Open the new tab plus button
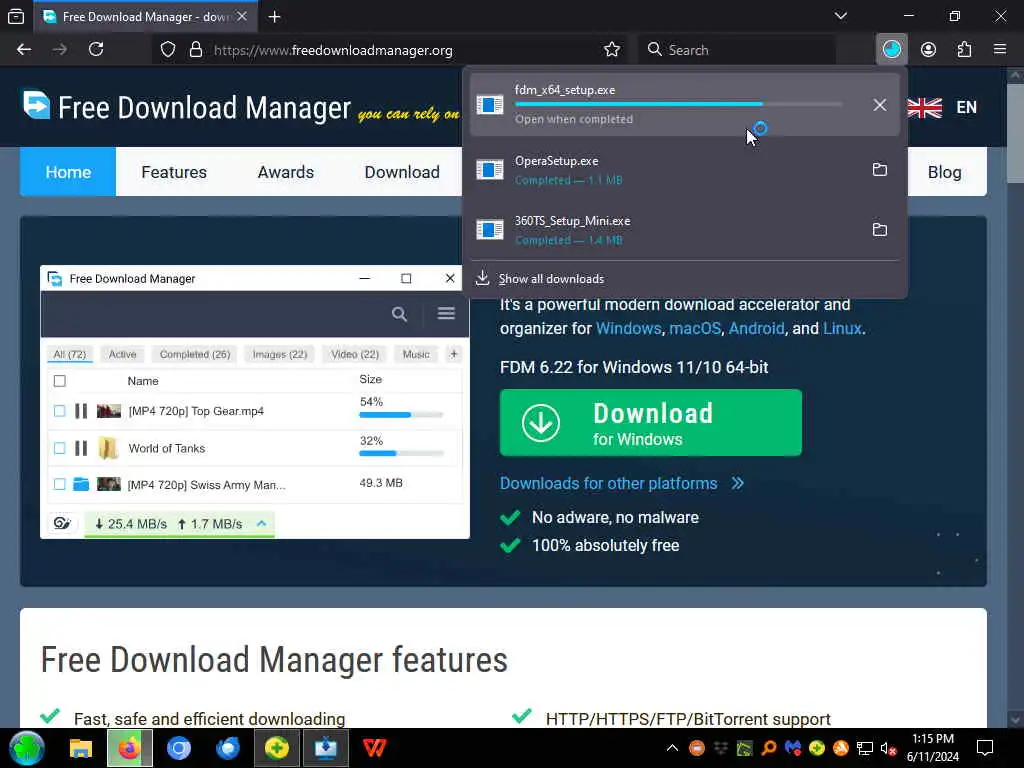Image resolution: width=1024 pixels, height=768 pixels. 274,17
